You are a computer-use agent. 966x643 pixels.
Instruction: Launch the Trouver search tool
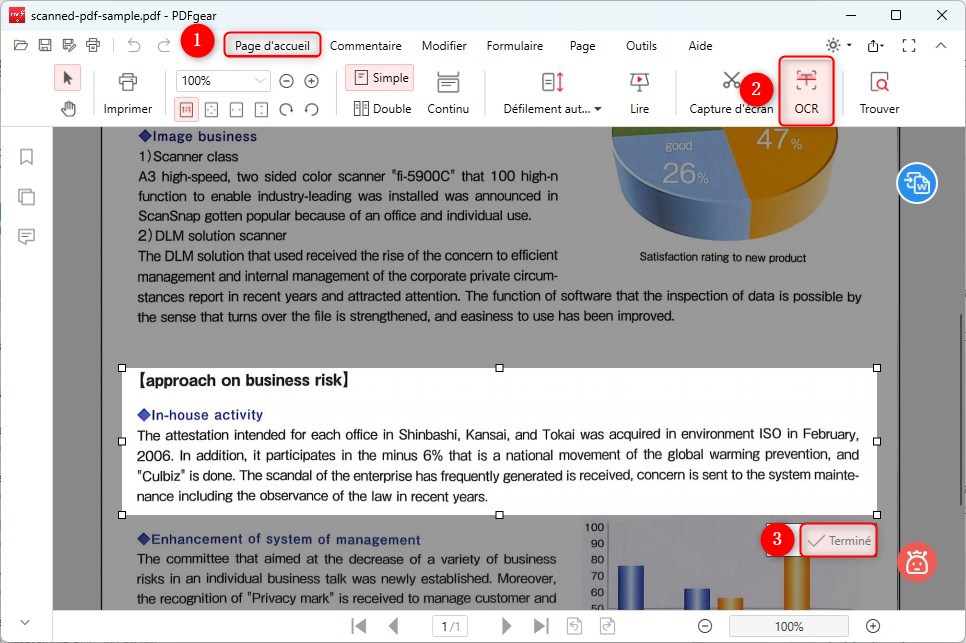pyautogui.click(x=878, y=90)
